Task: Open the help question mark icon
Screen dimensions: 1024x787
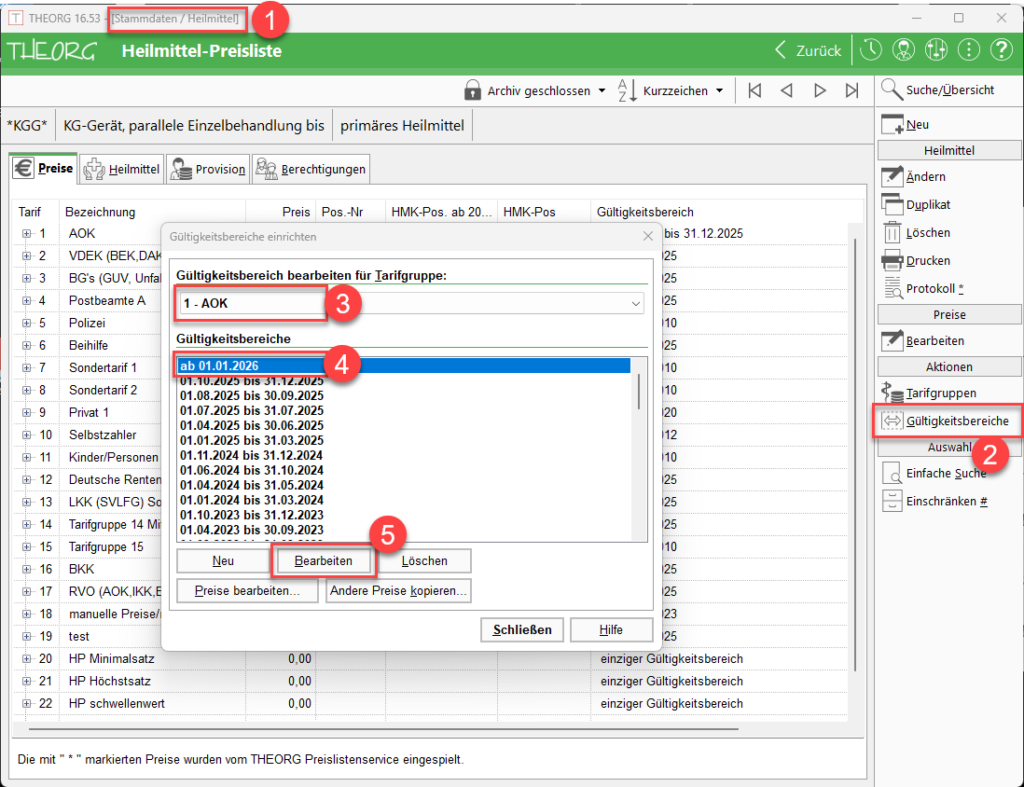Action: click(x=1001, y=50)
